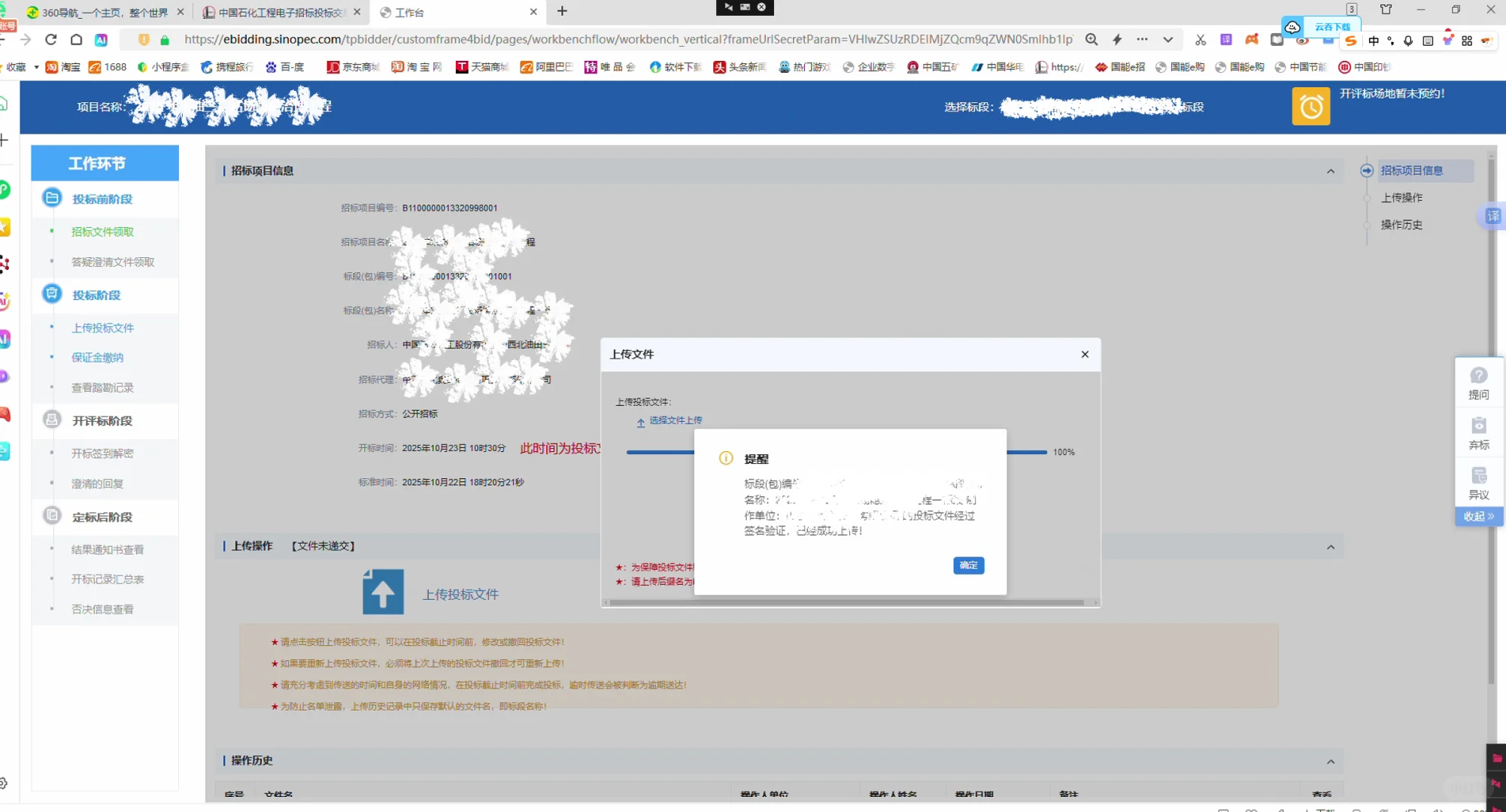The height and width of the screenshot is (812, 1506).
Task: Click the magnifier zoom icon in address bar
Action: coord(1091,39)
